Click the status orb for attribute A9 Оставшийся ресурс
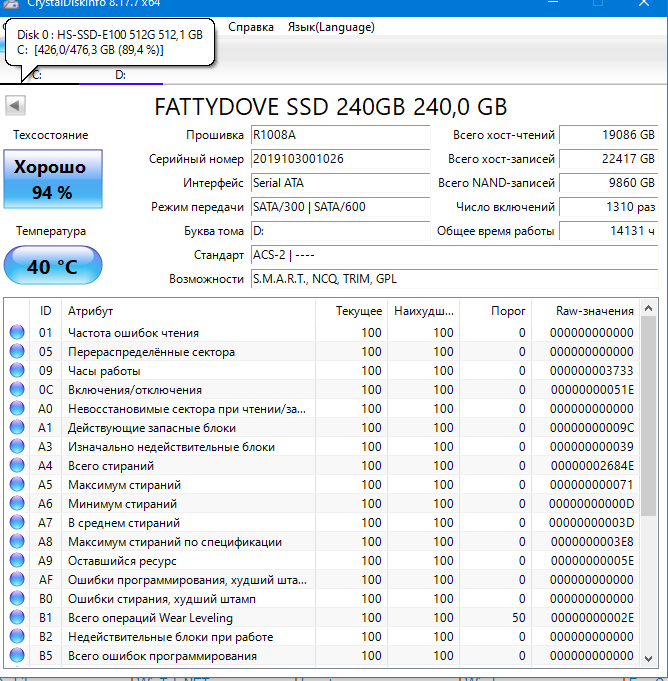Viewport: 668px width, 681px height. (17, 561)
